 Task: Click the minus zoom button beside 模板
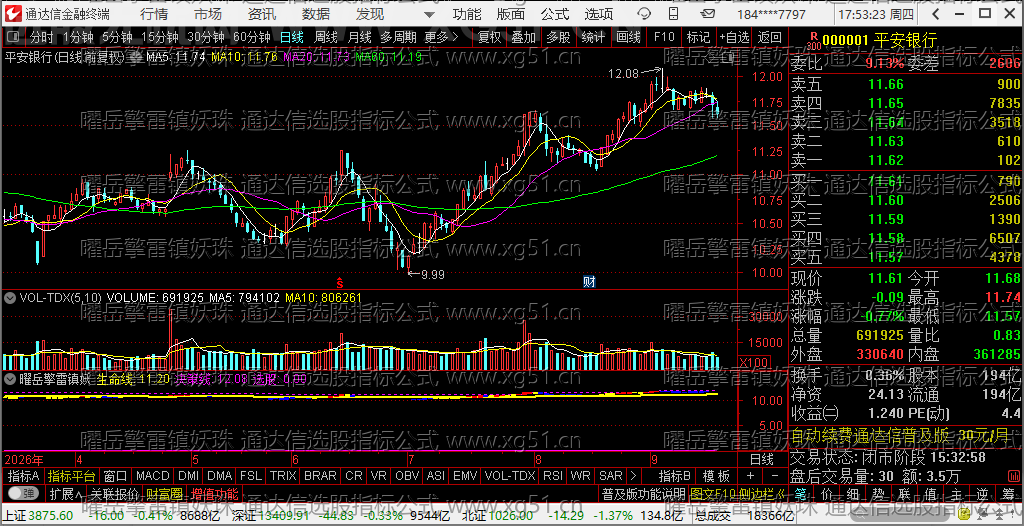pyautogui.click(x=775, y=476)
